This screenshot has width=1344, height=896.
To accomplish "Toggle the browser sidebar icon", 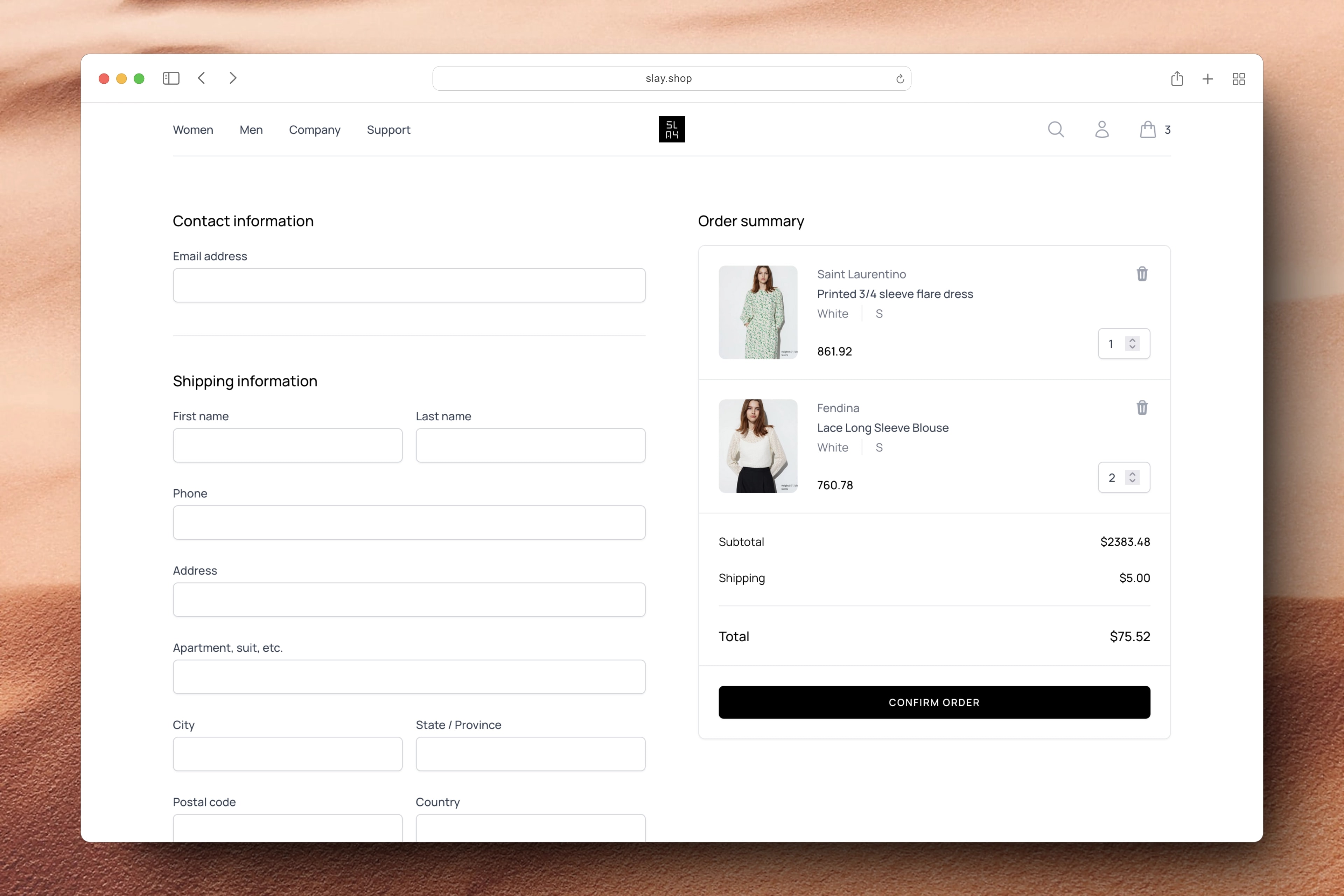I will [171, 78].
